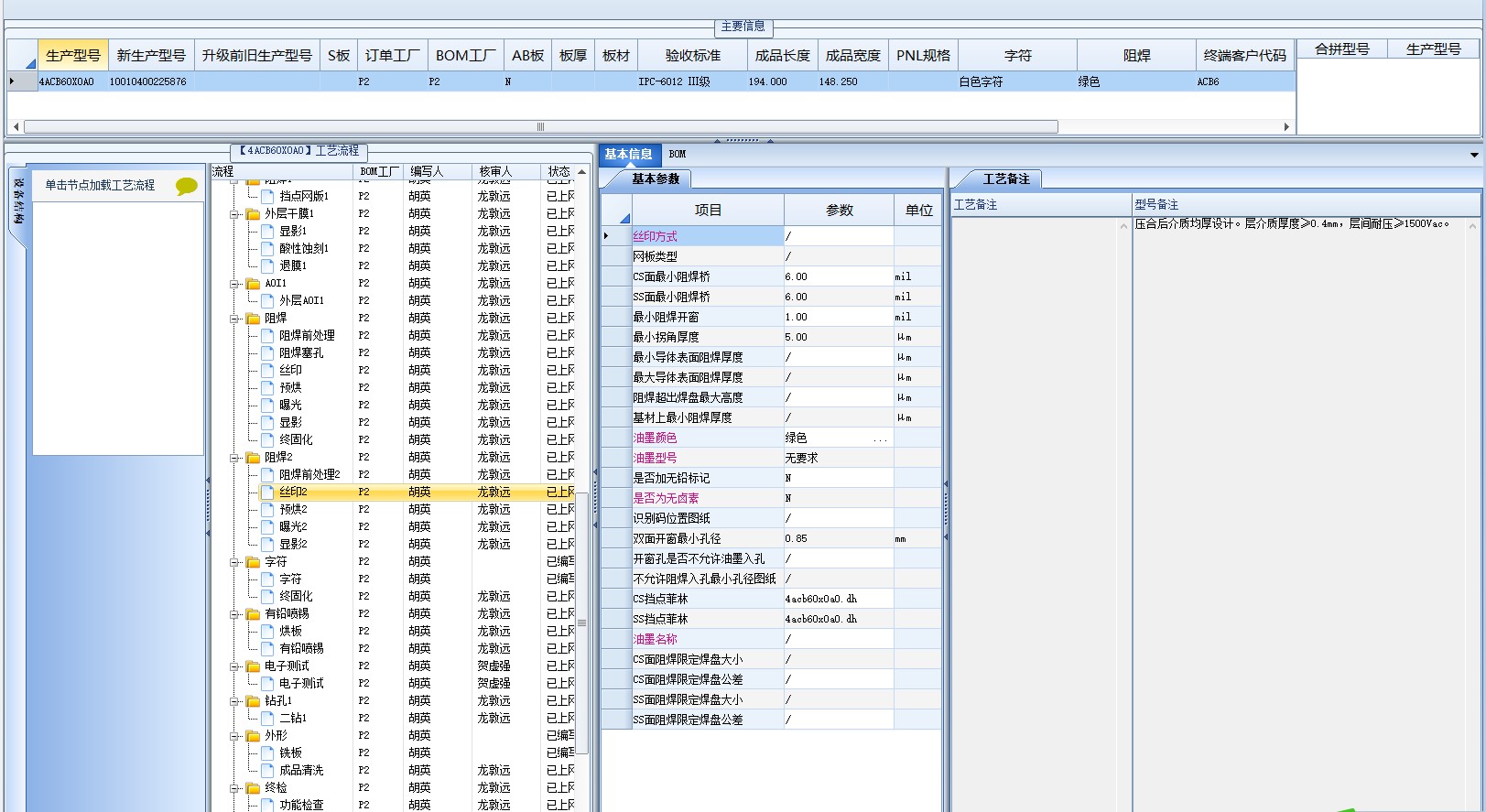
Task: Collapse the 阻焊 tree node
Action: tap(234, 318)
